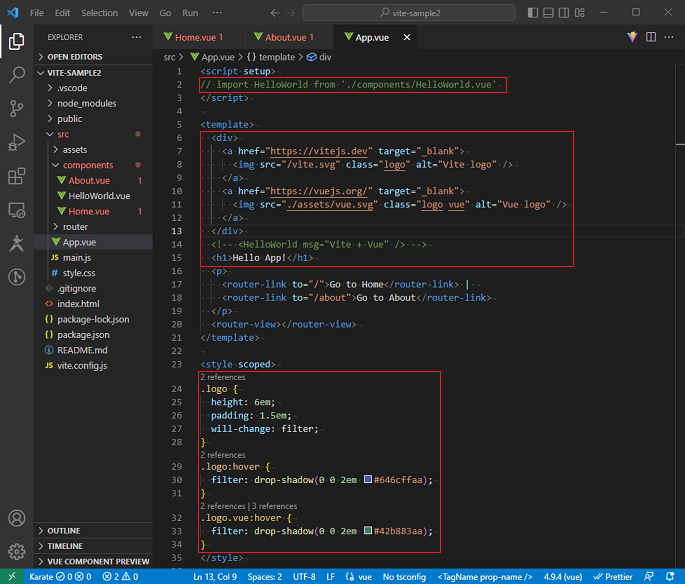
Task: Click the feedback icon in status bar
Action: point(649,577)
